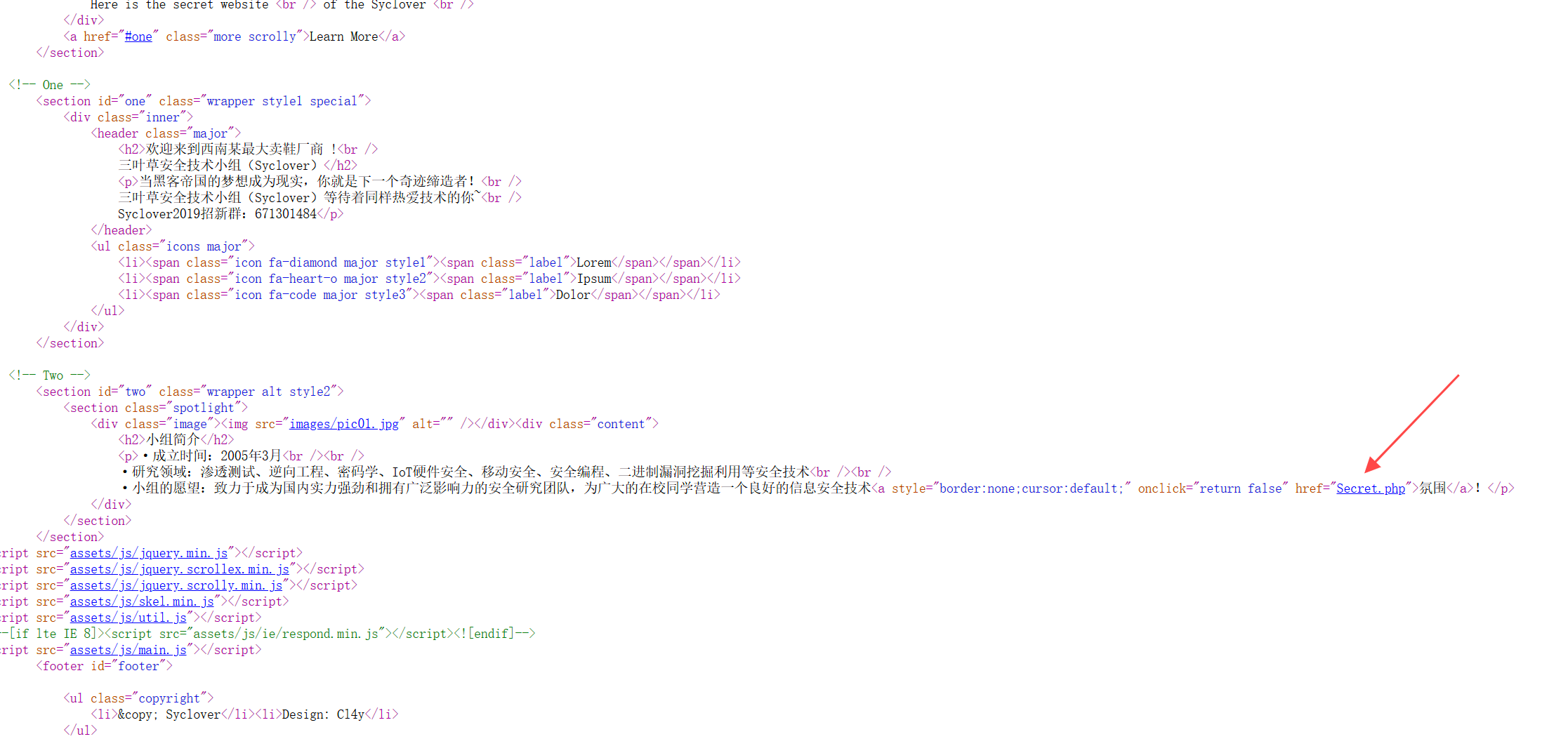Click the '<!-- One -->' comment line
Screen dimensions: 1568x739
click(49, 85)
